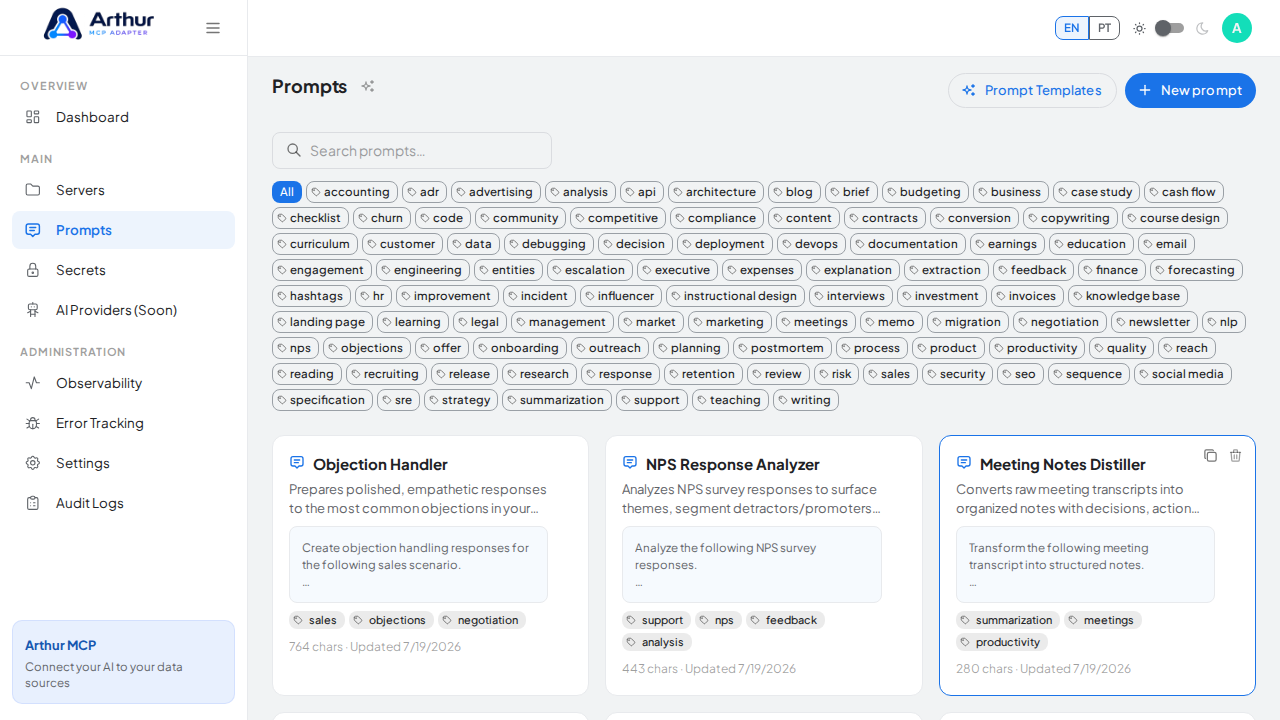This screenshot has width=1280, height=720.
Task: Click the Dashboard grid icon in sidebar
Action: (33, 117)
